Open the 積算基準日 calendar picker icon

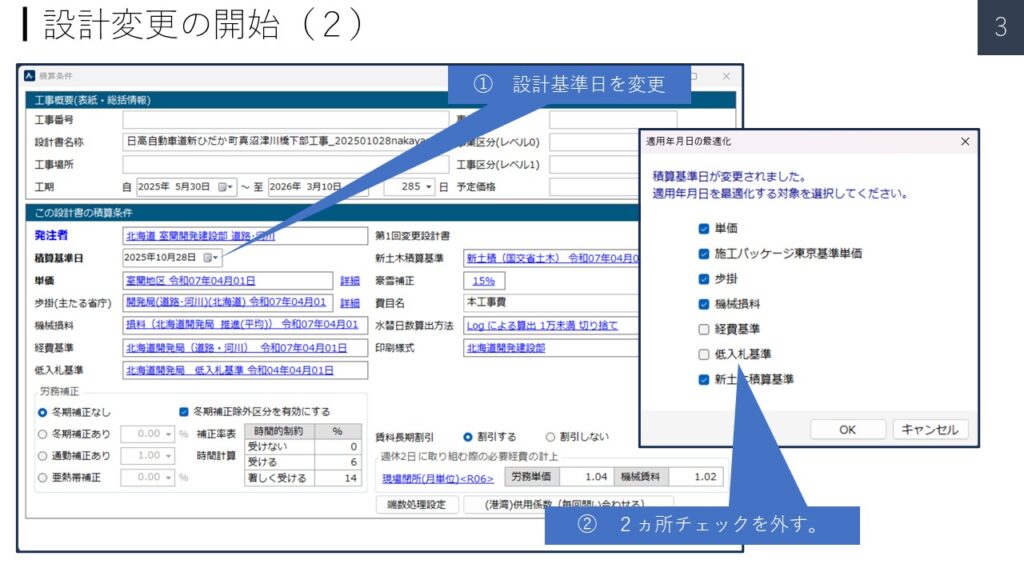tap(209, 258)
